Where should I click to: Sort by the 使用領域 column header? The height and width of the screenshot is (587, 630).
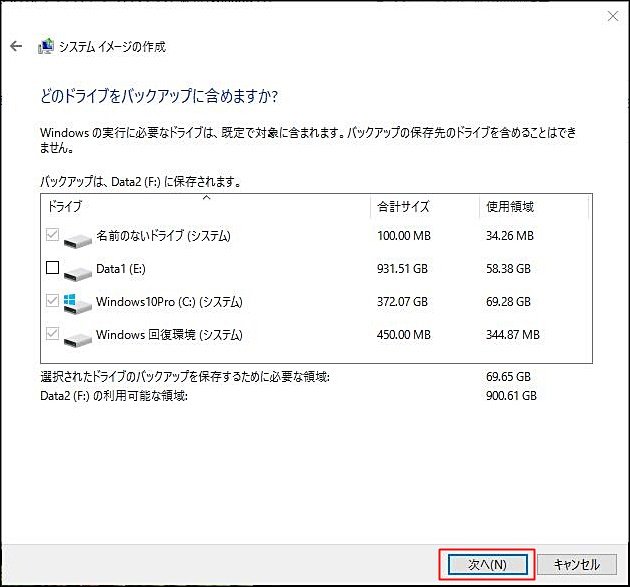[x=534, y=207]
